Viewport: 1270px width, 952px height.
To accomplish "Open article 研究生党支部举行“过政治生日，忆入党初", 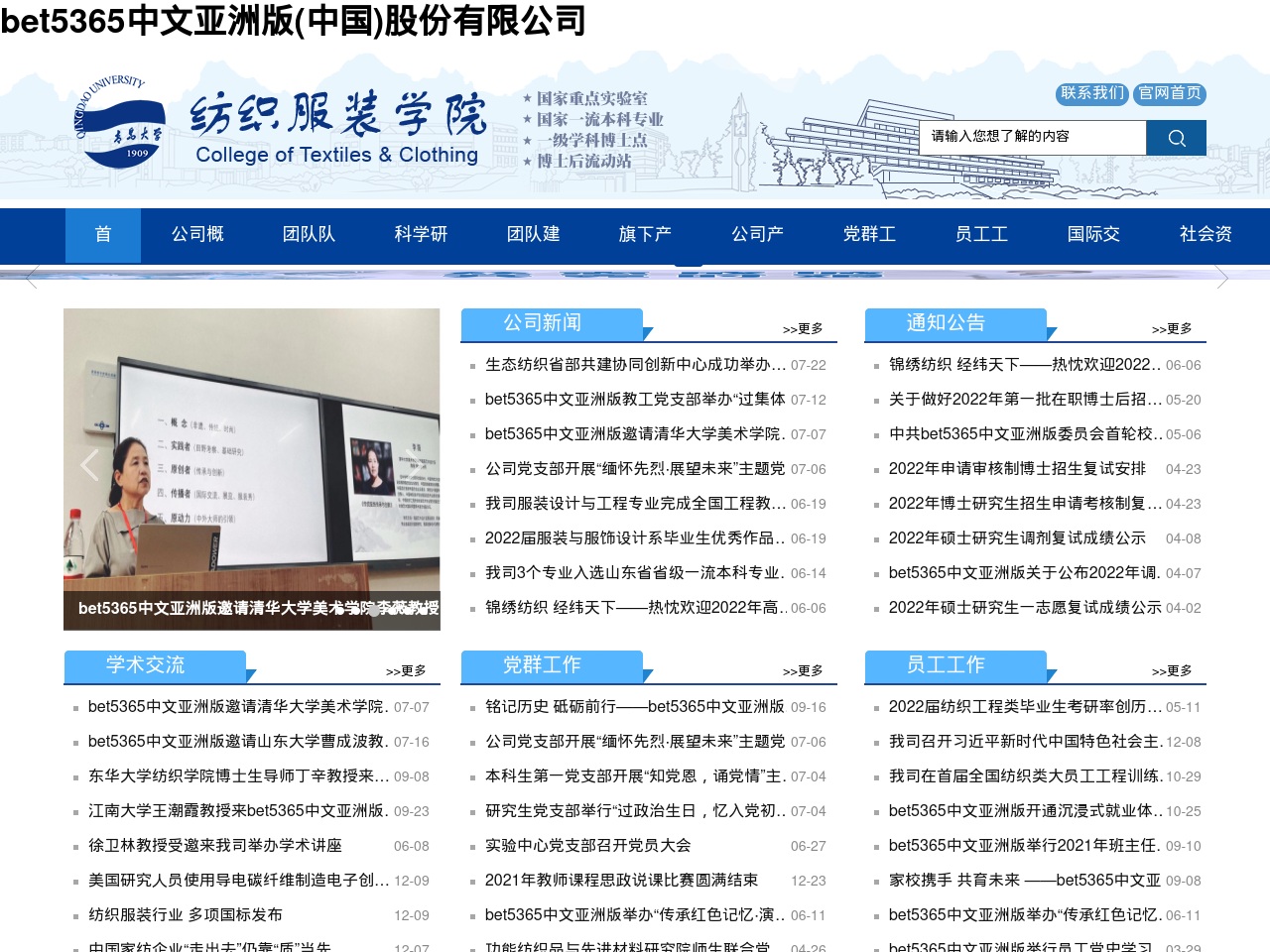I will [635, 811].
